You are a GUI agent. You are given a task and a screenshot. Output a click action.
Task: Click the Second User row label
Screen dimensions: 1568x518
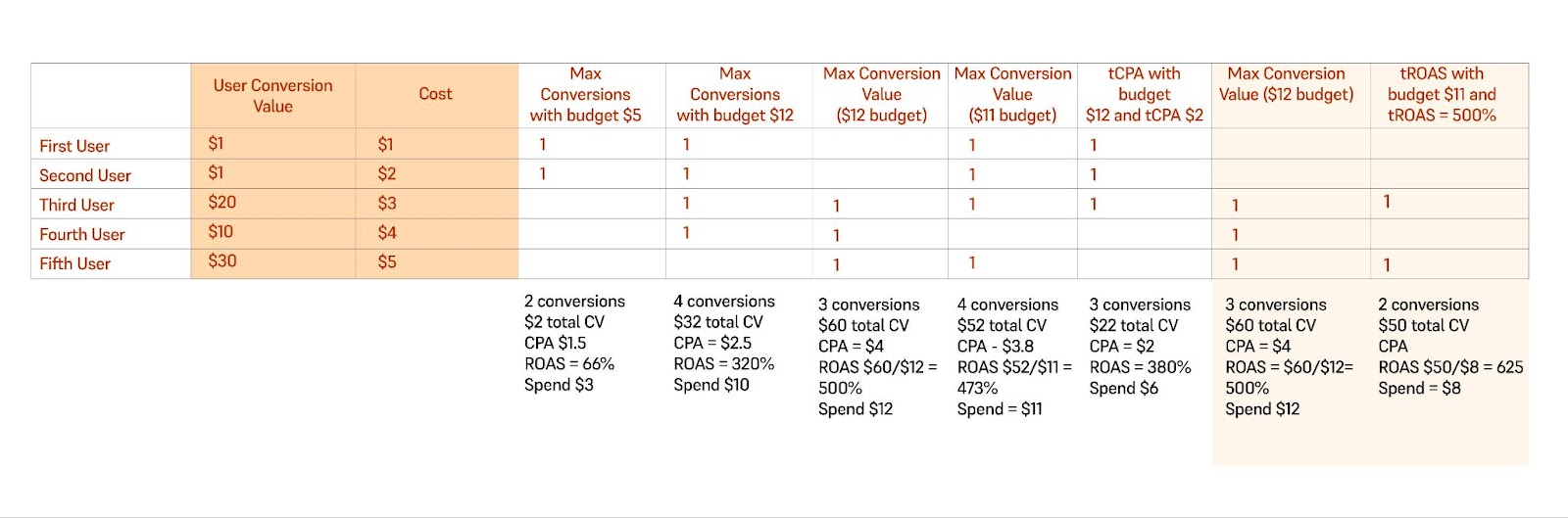pyautogui.click(x=85, y=175)
